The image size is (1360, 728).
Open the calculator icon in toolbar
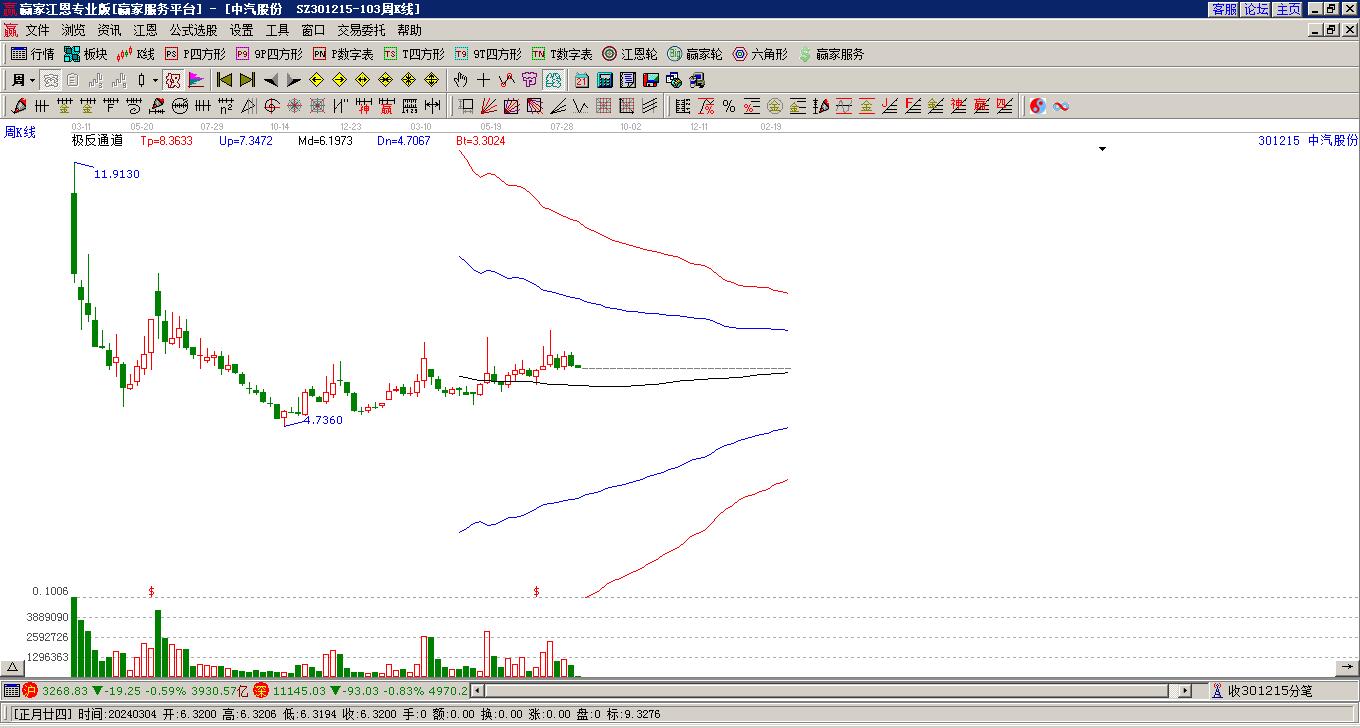pyautogui.click(x=604, y=80)
